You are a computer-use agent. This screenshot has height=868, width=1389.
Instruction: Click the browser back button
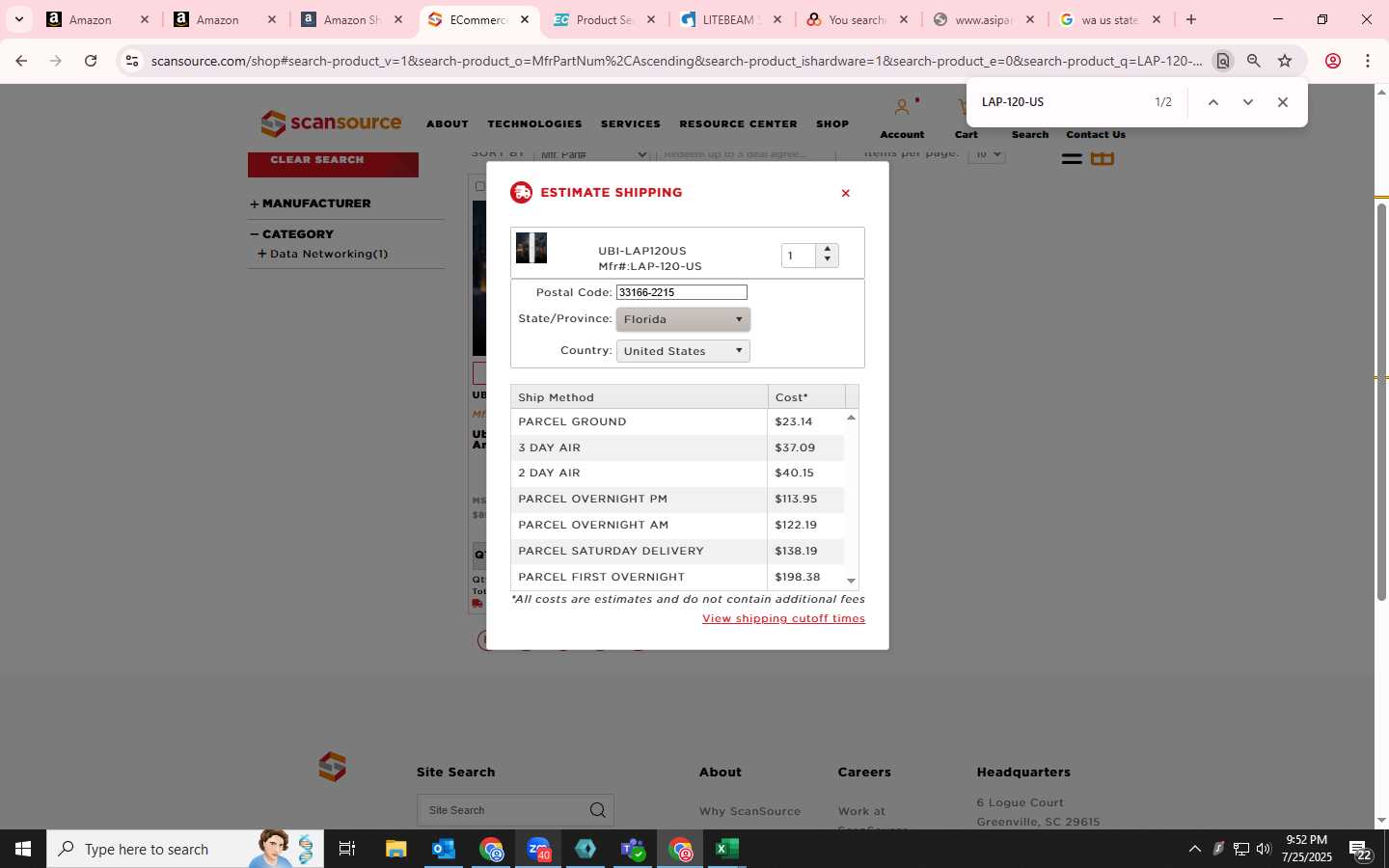[21, 61]
